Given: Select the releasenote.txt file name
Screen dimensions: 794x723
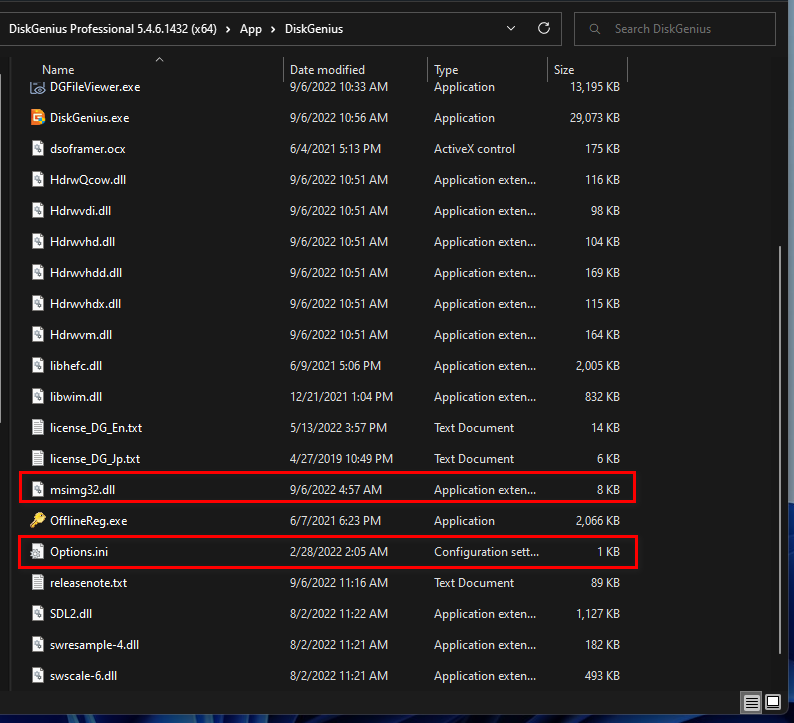Looking at the screenshot, I should [x=89, y=582].
